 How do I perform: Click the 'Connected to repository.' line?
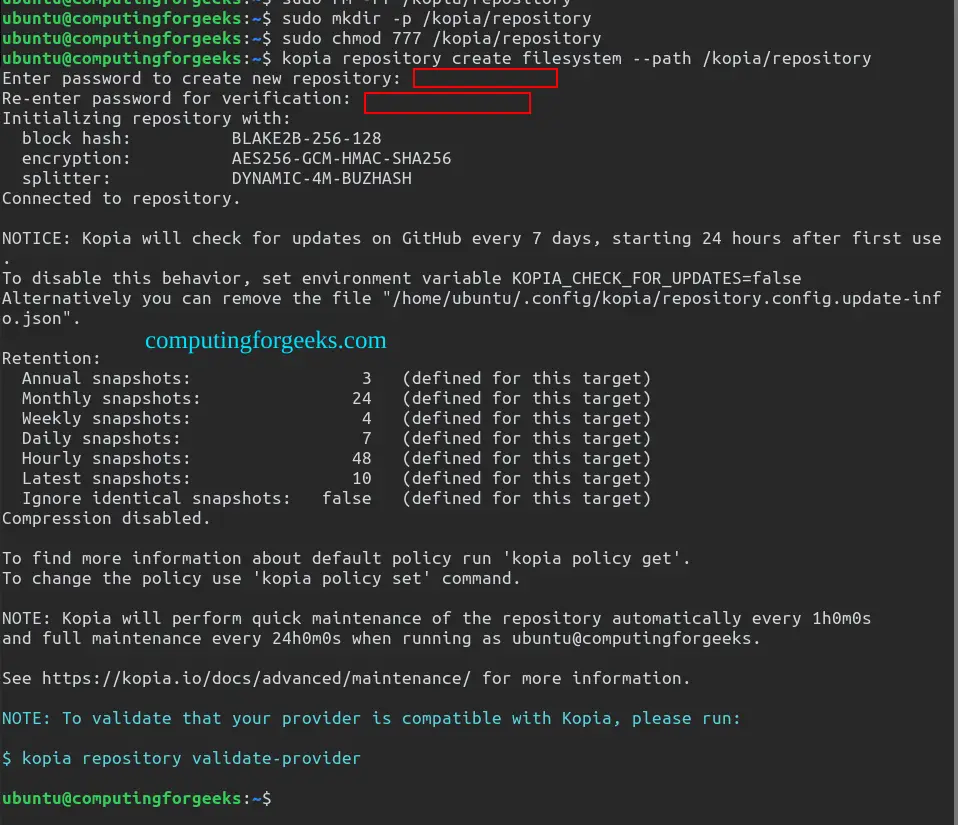[121, 199]
